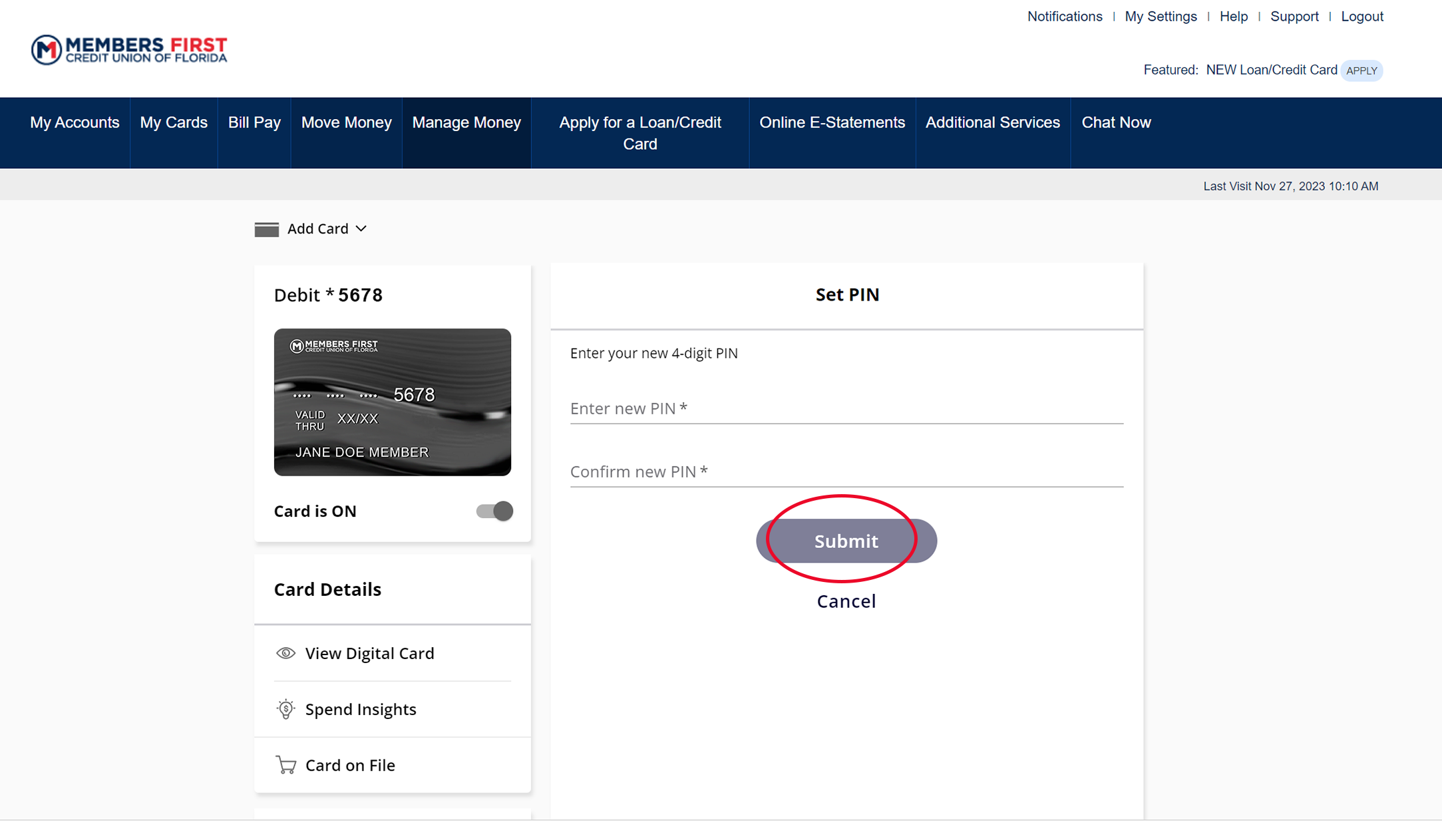Open the Additional Services menu
1442x840 pixels.
[992, 122]
